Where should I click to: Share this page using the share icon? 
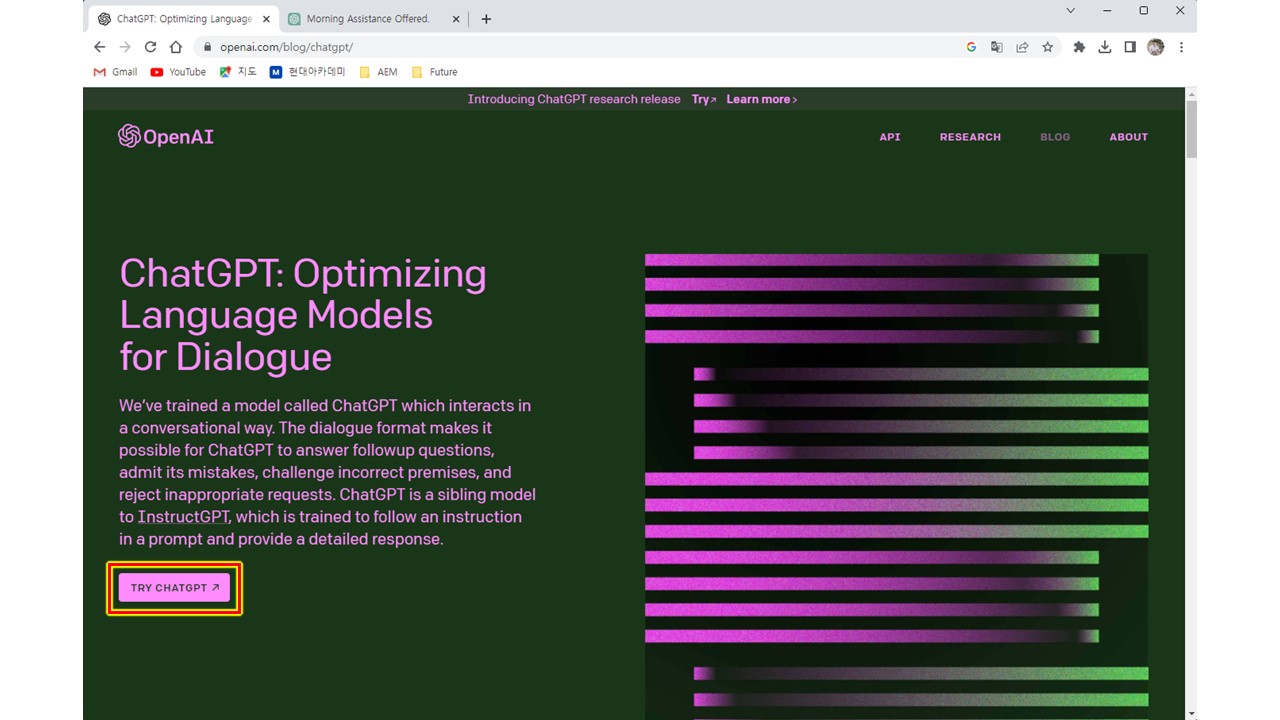click(1022, 47)
